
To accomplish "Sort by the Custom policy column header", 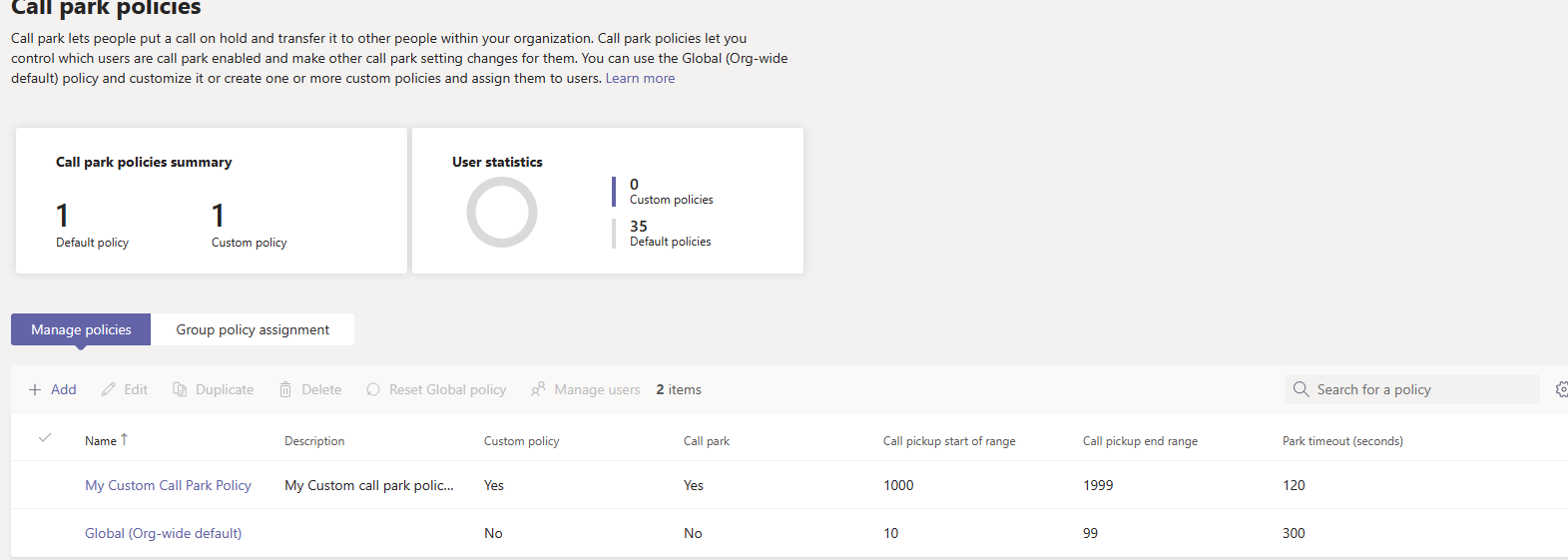I will 521,441.
